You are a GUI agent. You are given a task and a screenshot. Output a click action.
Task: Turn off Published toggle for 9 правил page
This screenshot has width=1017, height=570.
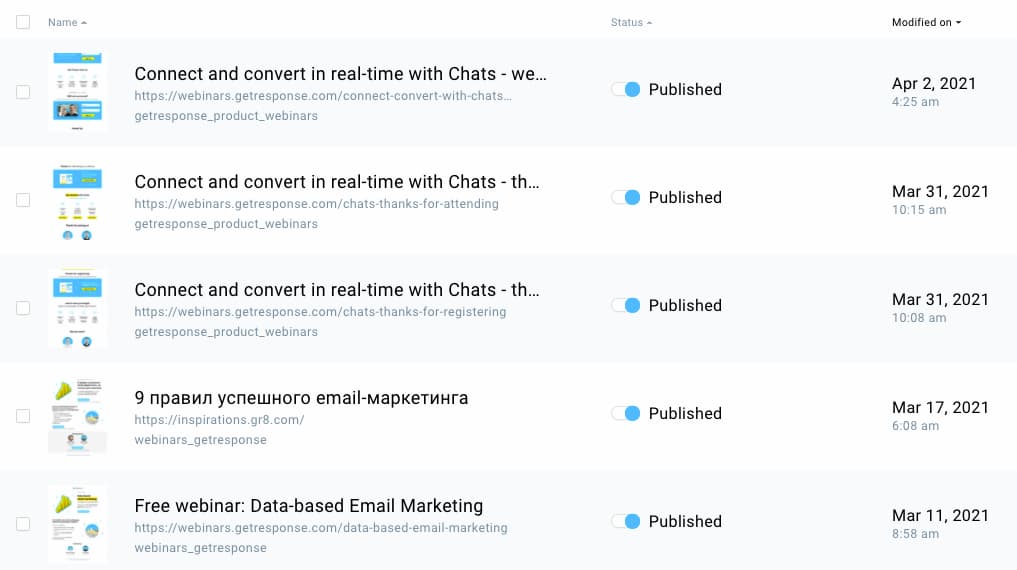tap(626, 413)
